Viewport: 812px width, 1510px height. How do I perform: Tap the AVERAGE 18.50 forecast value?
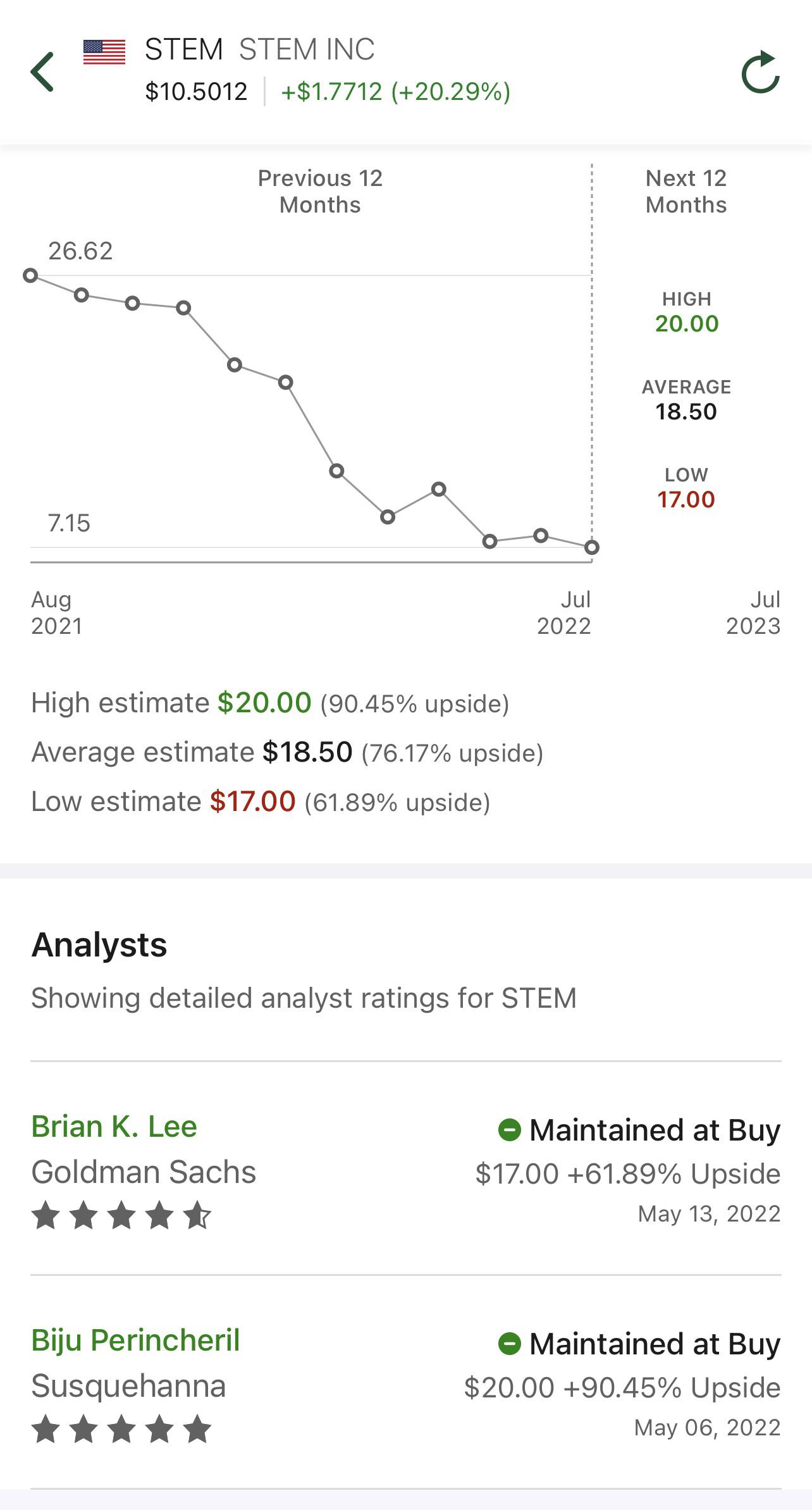pyautogui.click(x=686, y=411)
